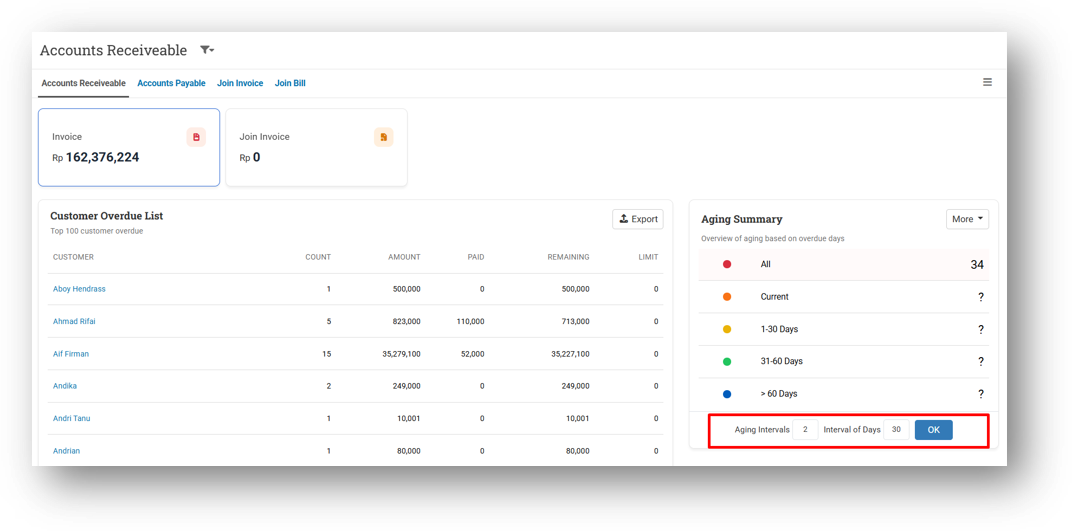Select the Accounts Receiveable tab

click(83, 83)
